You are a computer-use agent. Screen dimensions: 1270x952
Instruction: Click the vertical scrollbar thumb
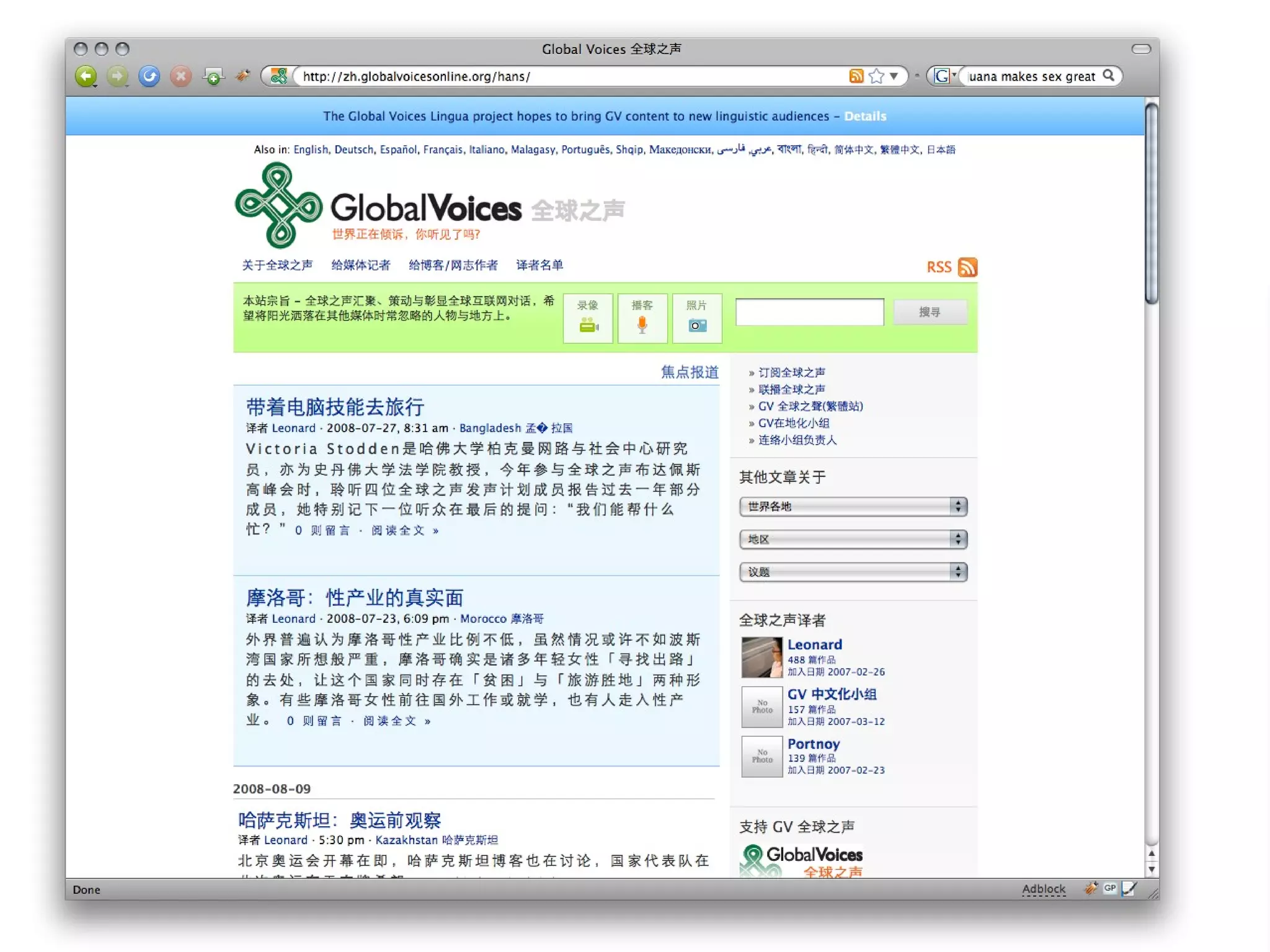pyautogui.click(x=1152, y=205)
